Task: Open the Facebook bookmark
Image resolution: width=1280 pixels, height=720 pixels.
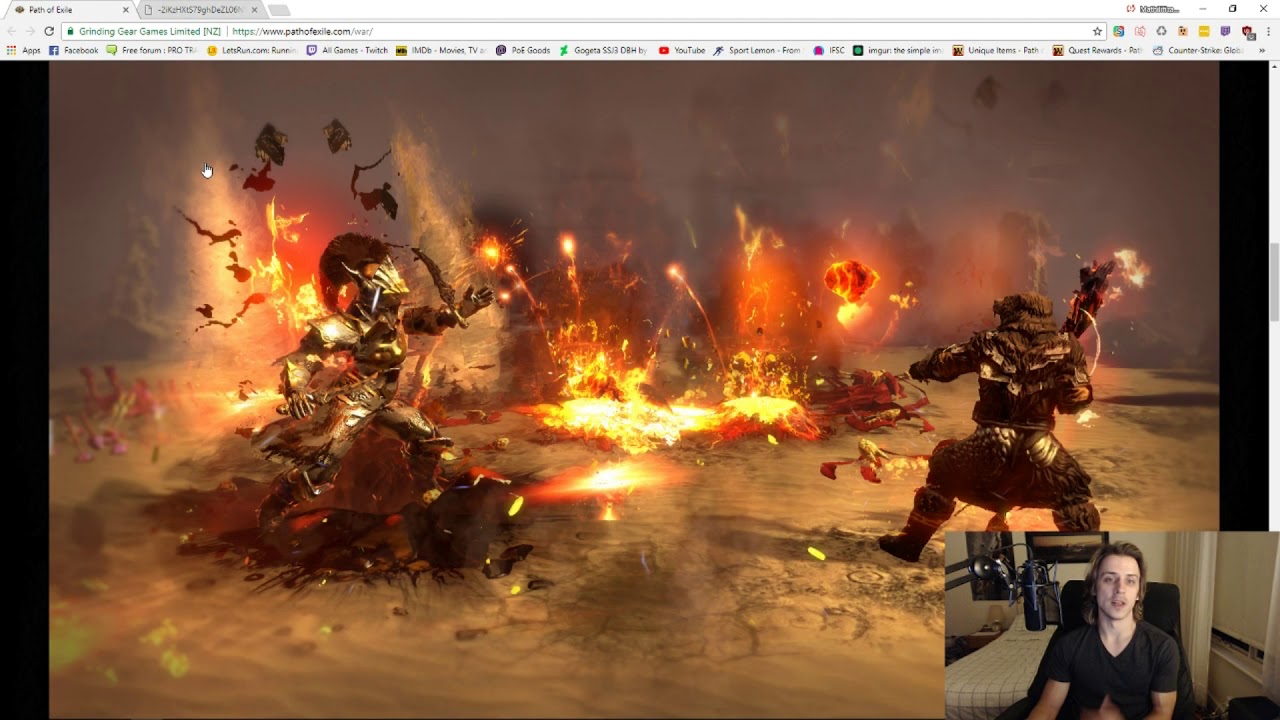Action: (74, 50)
